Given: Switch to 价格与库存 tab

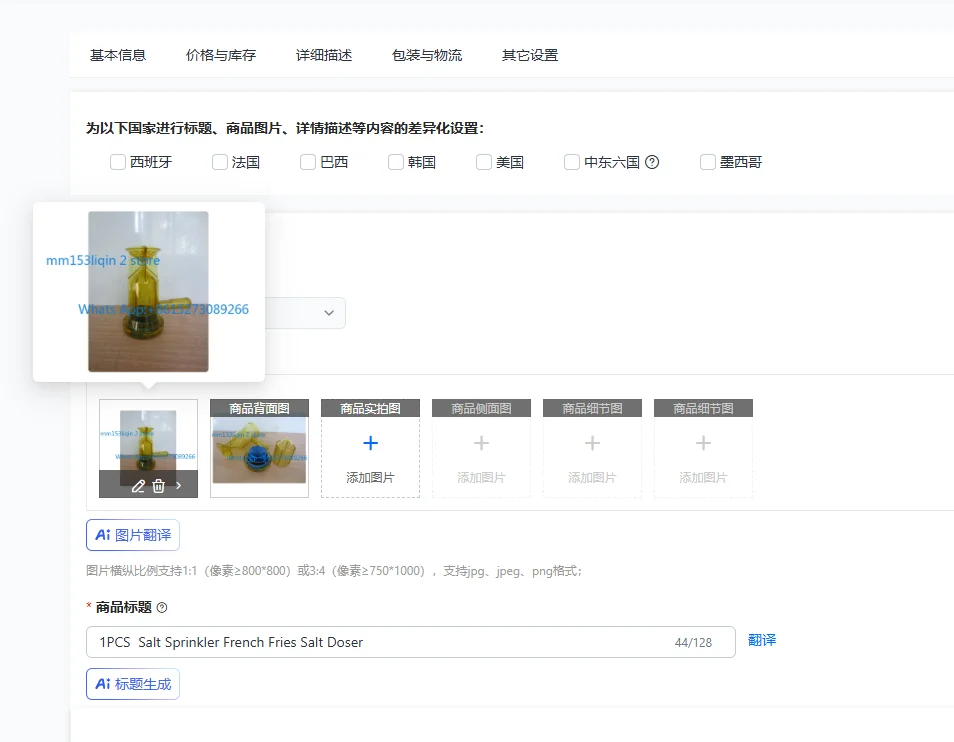Looking at the screenshot, I should [221, 55].
